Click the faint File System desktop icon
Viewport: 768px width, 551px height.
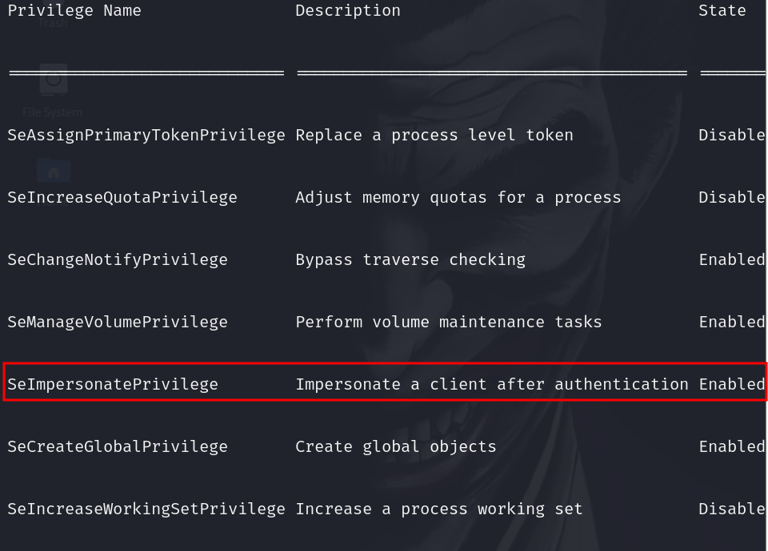pos(53,91)
